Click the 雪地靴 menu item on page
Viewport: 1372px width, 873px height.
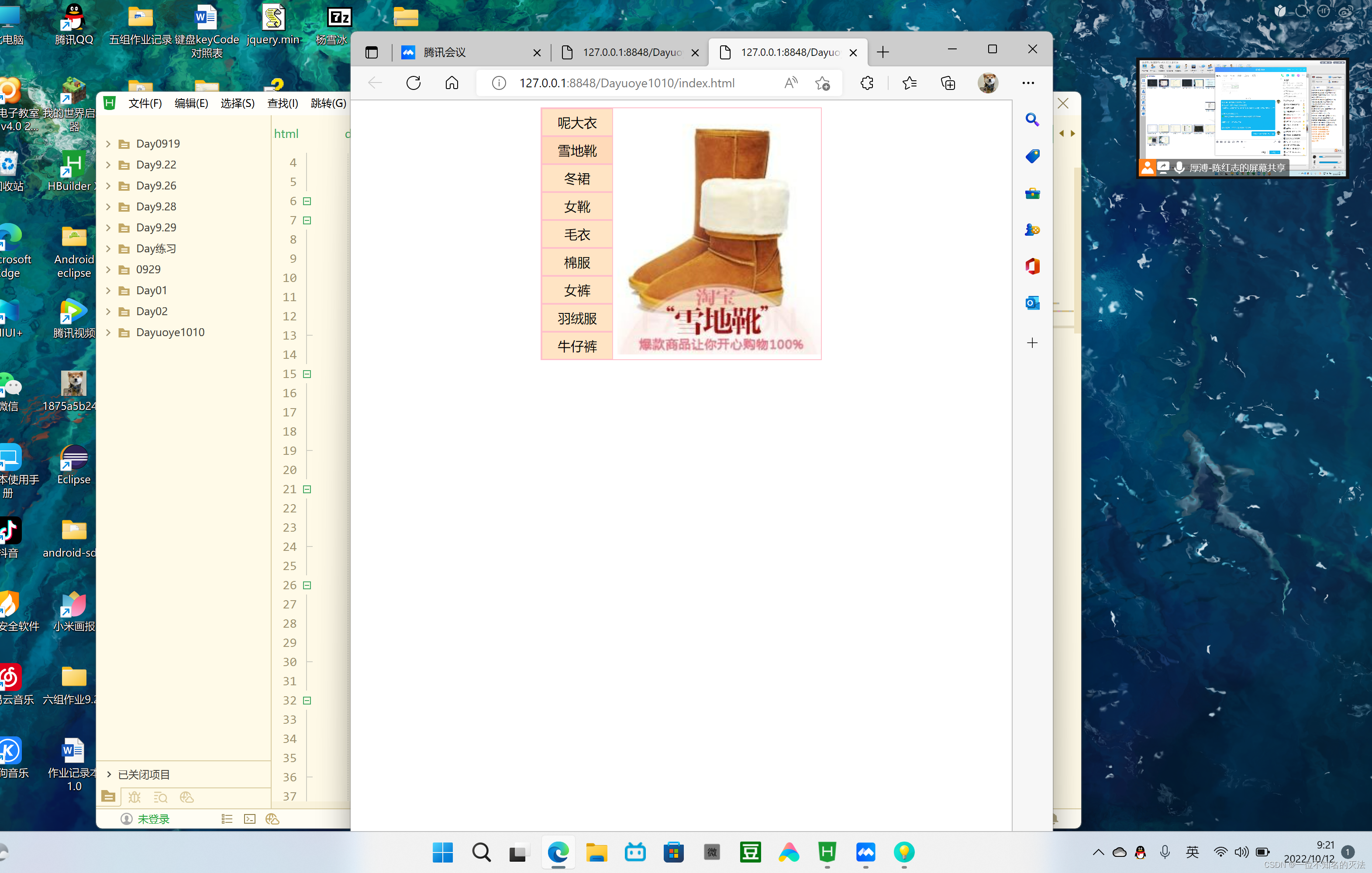576,151
